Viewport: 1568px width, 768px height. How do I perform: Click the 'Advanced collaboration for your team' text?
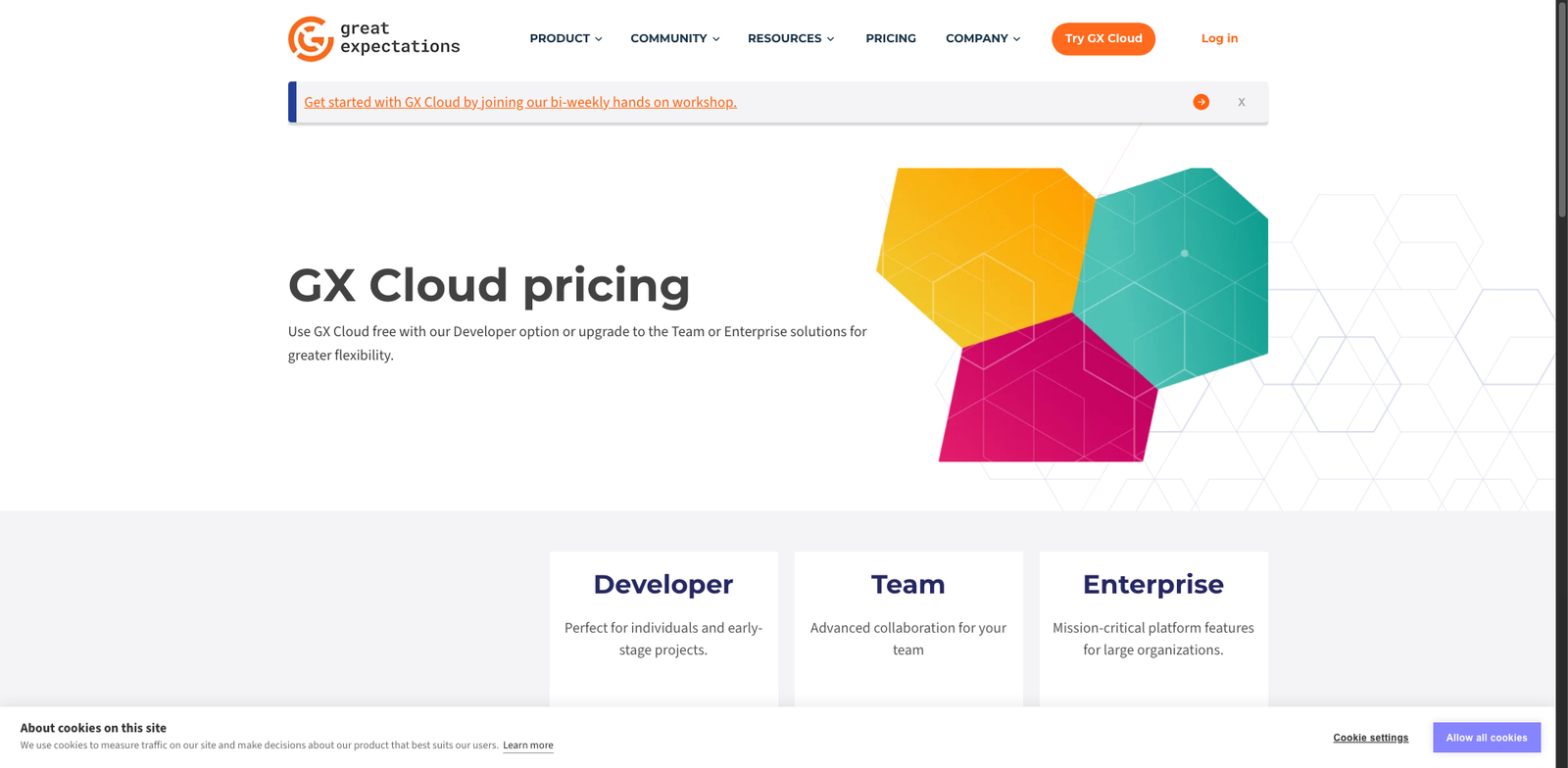(908, 639)
